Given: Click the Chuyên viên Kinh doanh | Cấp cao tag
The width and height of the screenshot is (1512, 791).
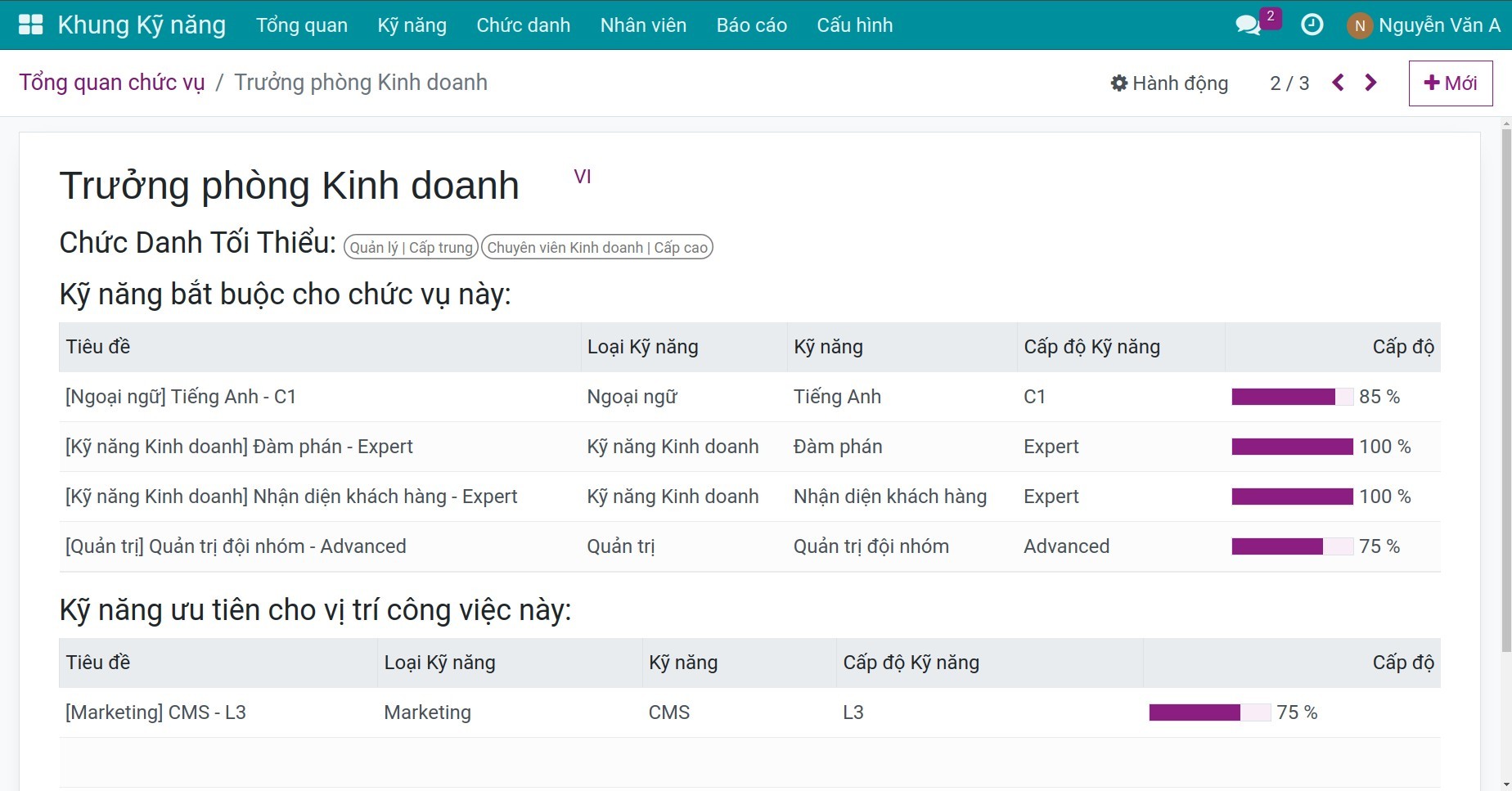Looking at the screenshot, I should (597, 247).
